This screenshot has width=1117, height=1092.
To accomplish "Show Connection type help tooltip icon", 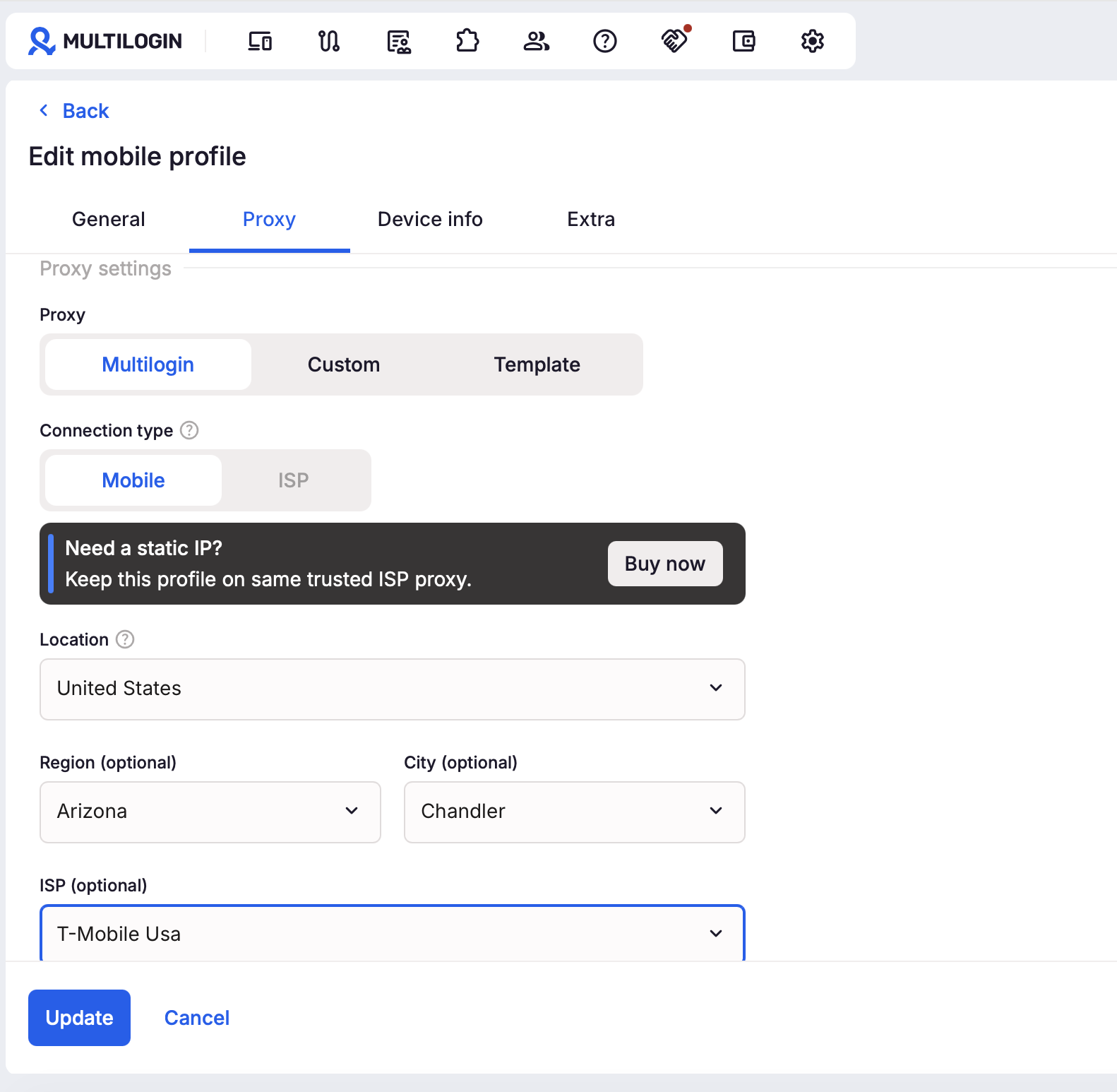I will point(189,430).
